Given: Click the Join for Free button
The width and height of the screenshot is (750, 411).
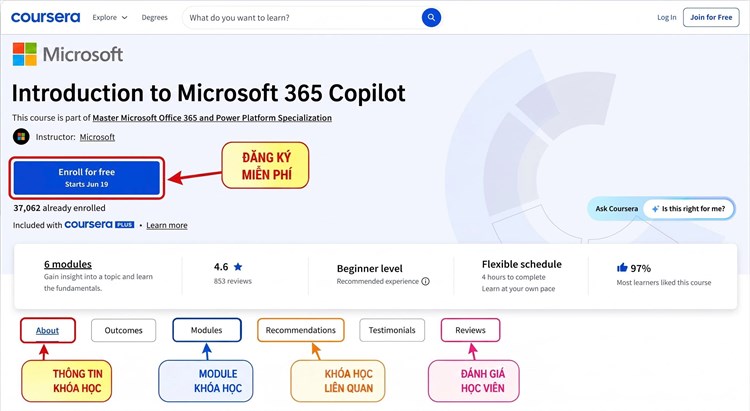Looking at the screenshot, I should click(x=711, y=17).
